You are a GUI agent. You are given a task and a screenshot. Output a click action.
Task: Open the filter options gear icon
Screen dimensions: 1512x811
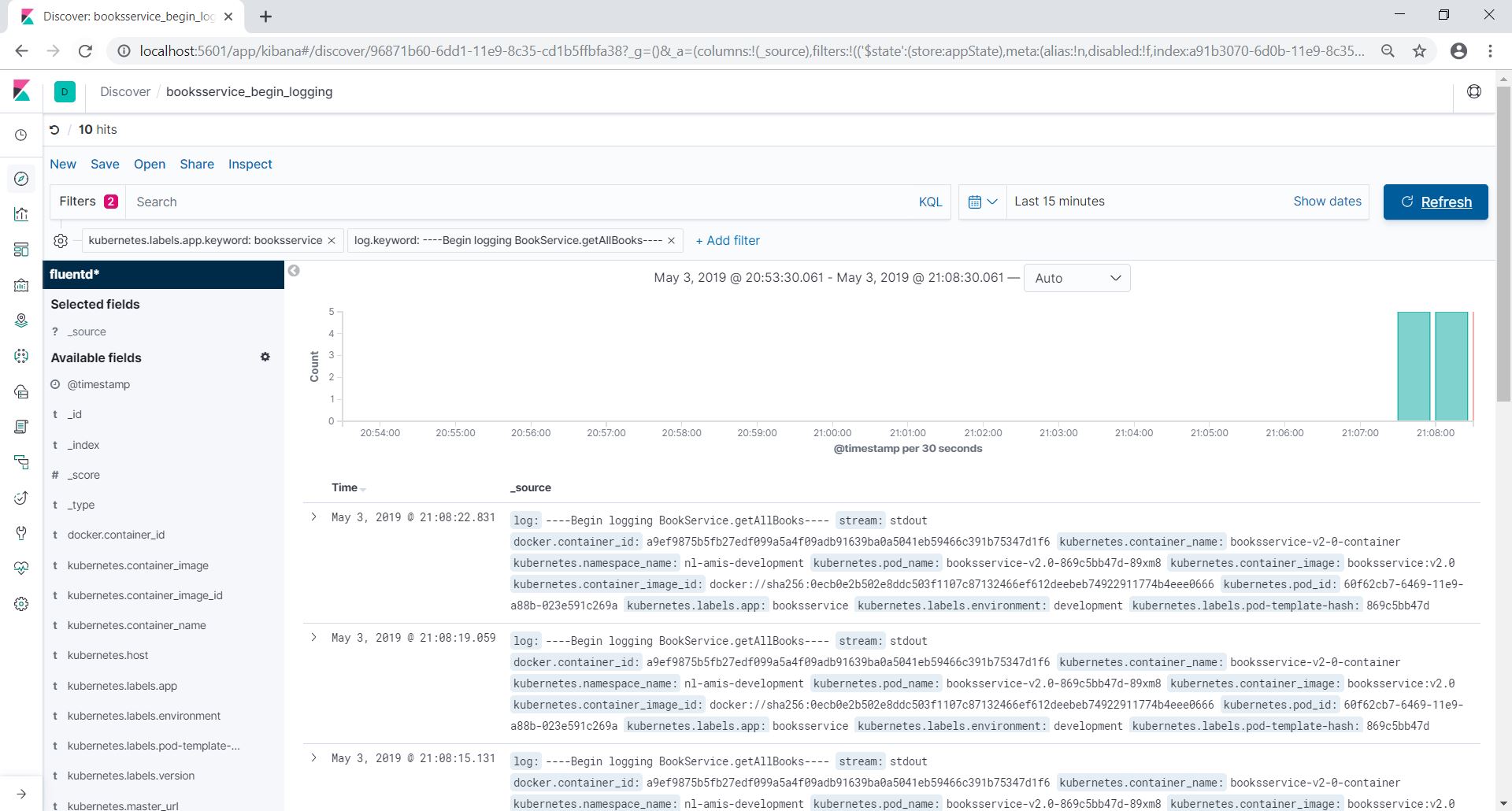(61, 241)
